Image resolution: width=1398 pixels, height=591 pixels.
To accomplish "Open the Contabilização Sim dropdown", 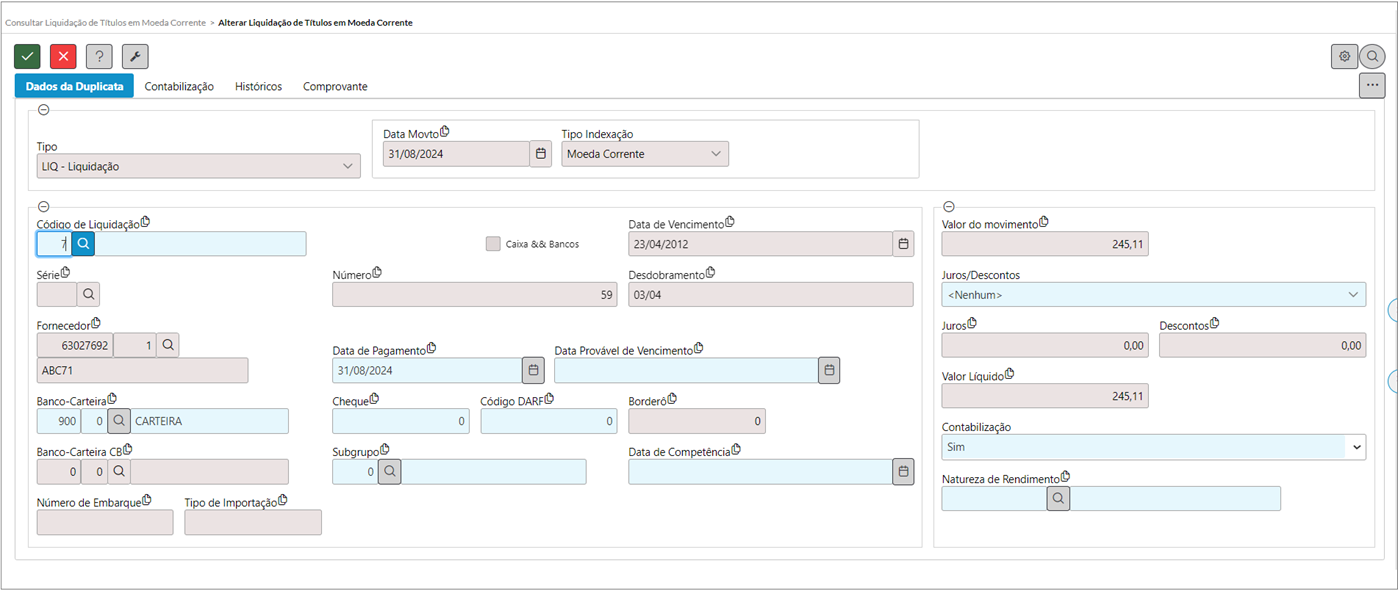I will click(x=1154, y=447).
